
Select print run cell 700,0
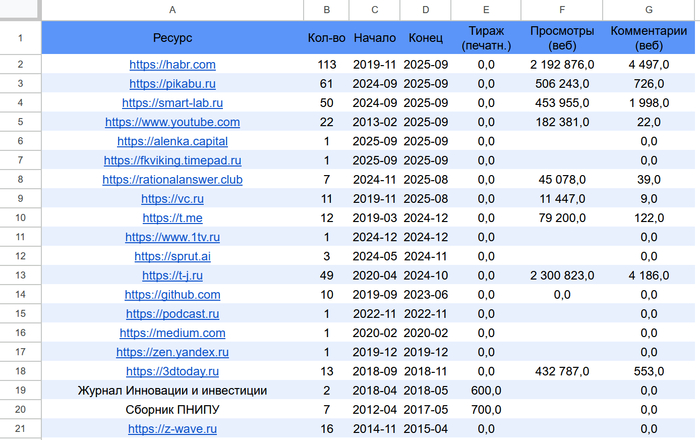point(486,410)
